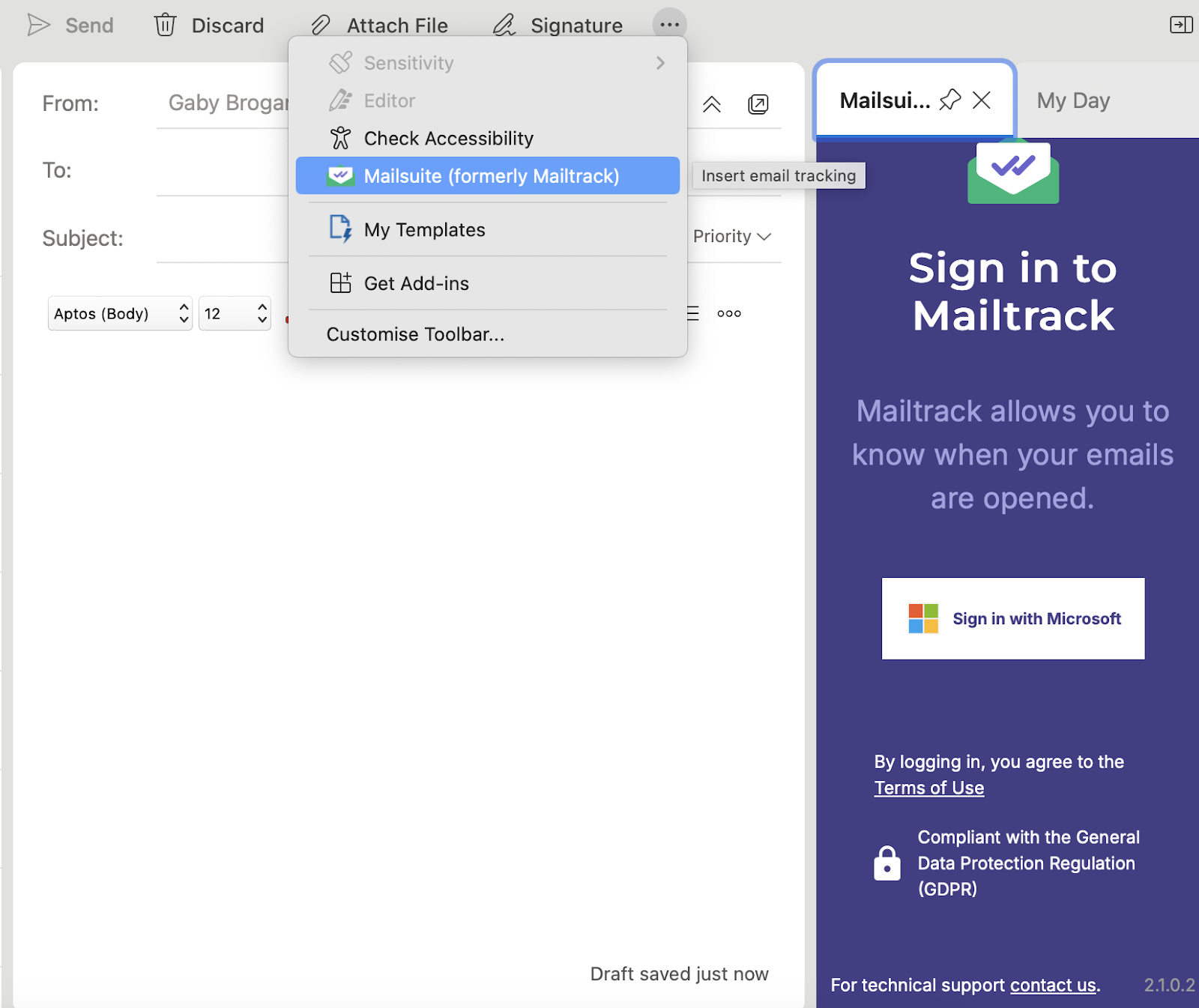Switch to the My Day tab
Image resolution: width=1199 pixels, height=1008 pixels.
[x=1073, y=100]
